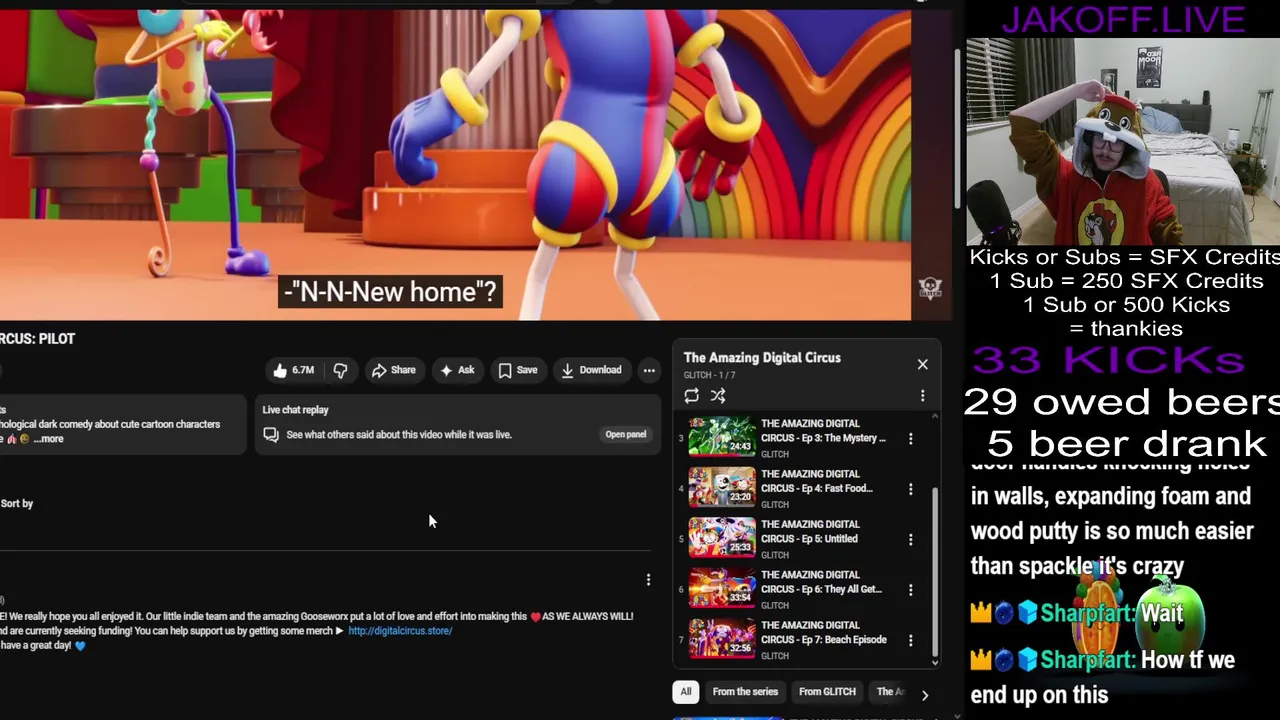Click the dislike thumbs-down button

341,370
